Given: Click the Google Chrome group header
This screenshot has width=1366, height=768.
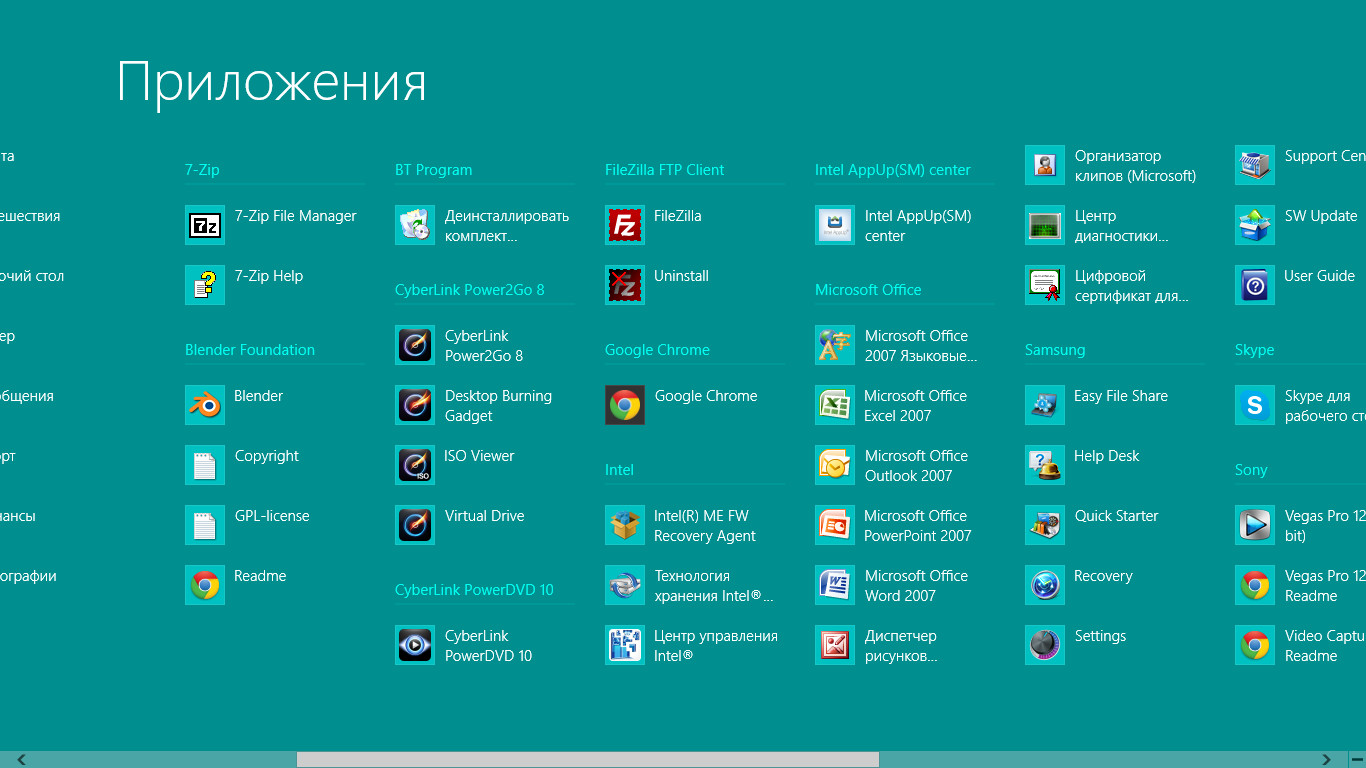Looking at the screenshot, I should (x=657, y=350).
